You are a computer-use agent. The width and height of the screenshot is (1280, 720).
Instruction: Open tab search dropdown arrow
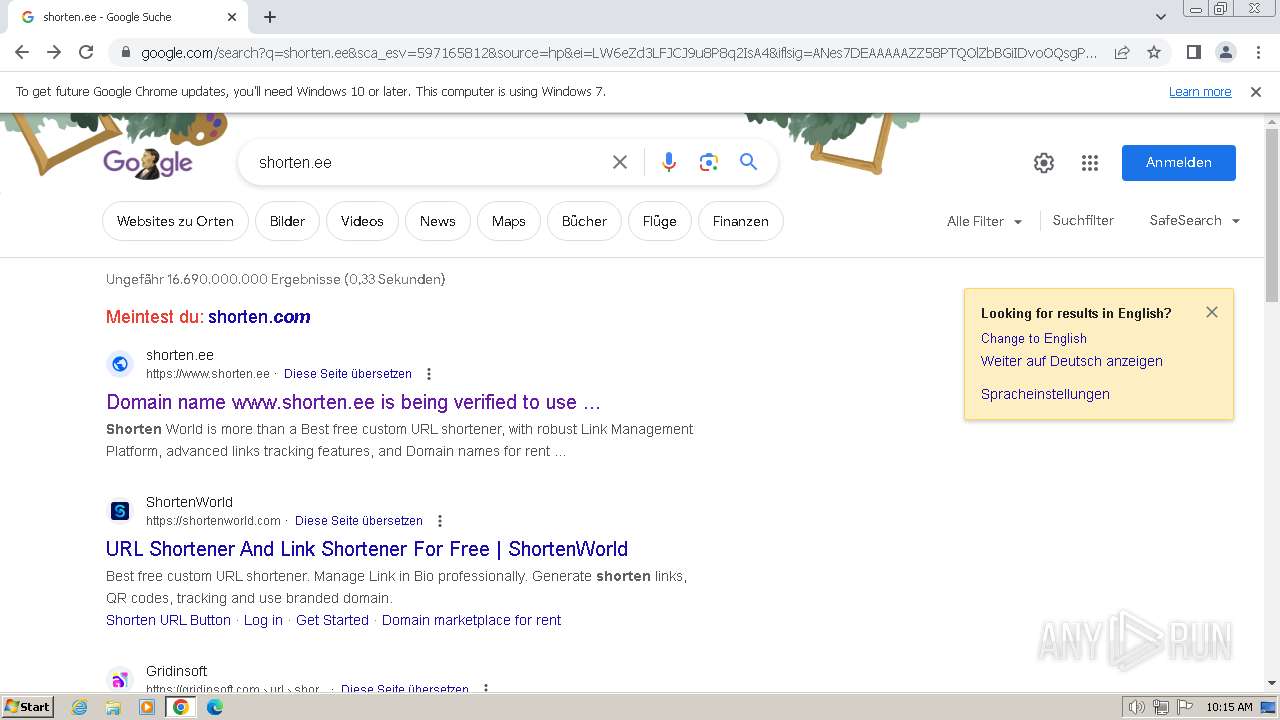point(1160,17)
